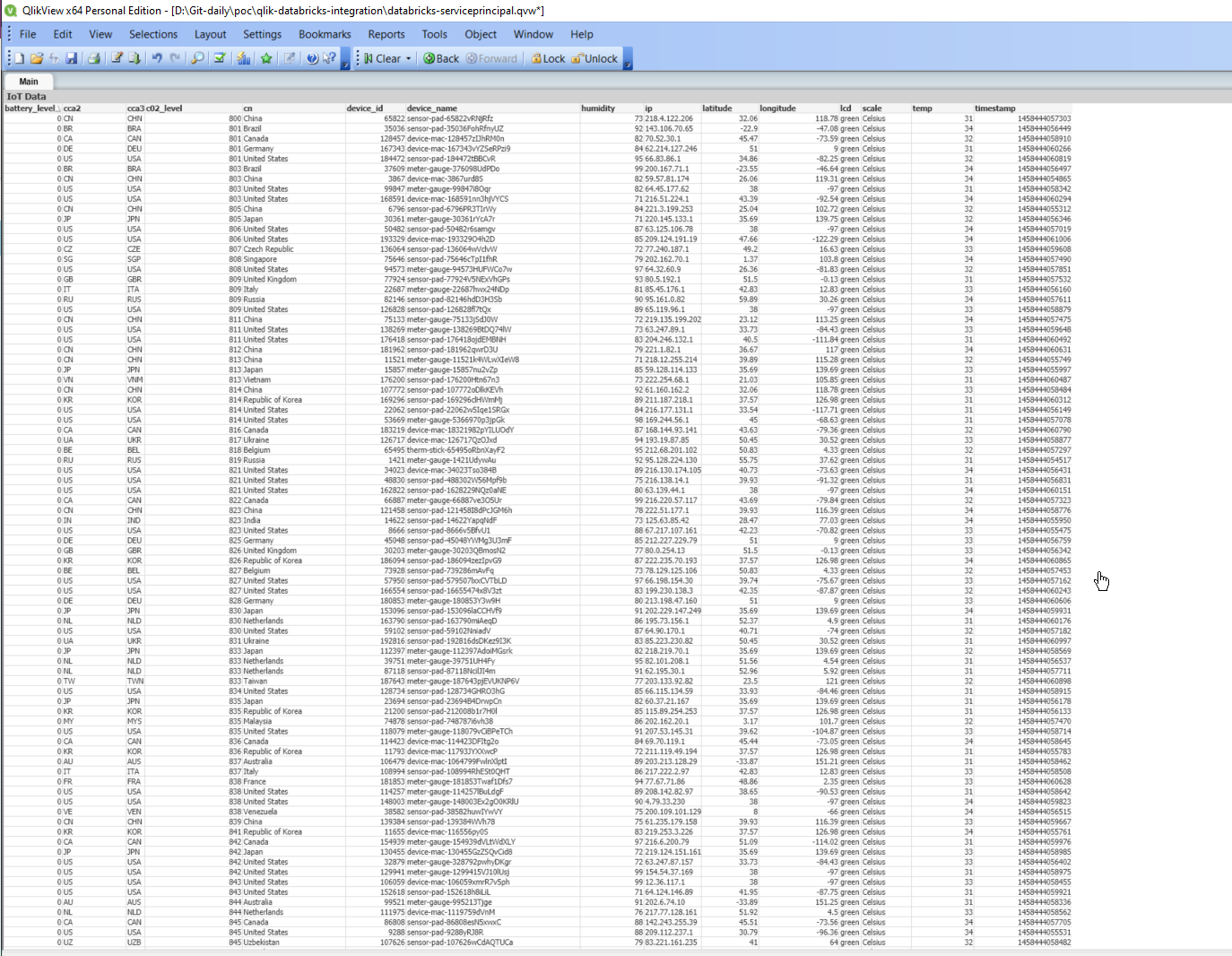This screenshot has height=956, width=1232.
Task: Toggle the search icon in the toolbar
Action: click(x=197, y=58)
